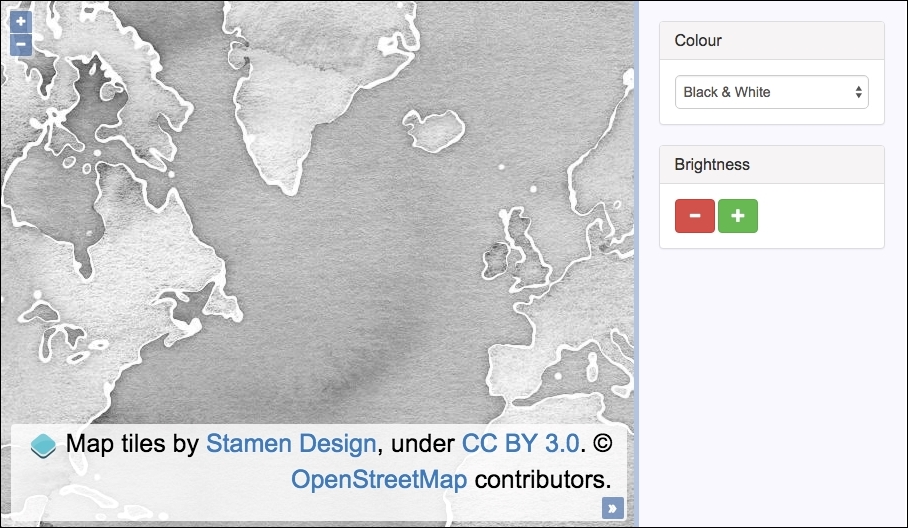Collapse the map attribution box
The width and height of the screenshot is (908, 528).
coord(613,508)
